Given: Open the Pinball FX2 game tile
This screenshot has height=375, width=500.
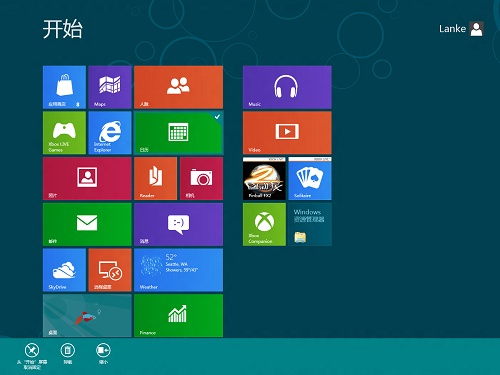Looking at the screenshot, I should 264,179.
